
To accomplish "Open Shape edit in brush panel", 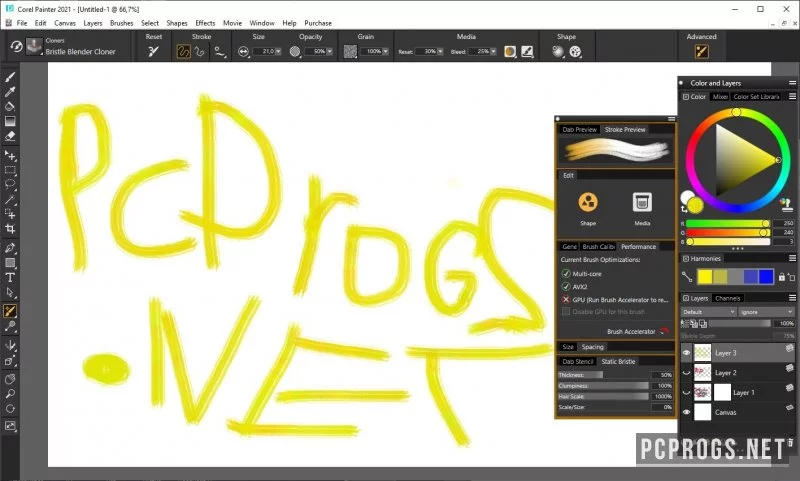I will click(588, 202).
